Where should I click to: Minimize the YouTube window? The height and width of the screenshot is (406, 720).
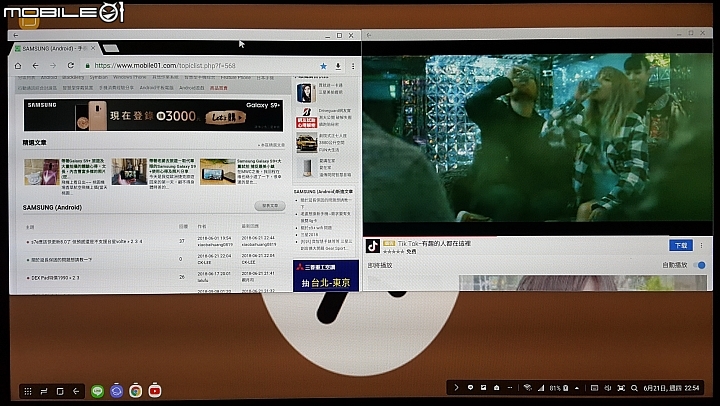tap(679, 34)
